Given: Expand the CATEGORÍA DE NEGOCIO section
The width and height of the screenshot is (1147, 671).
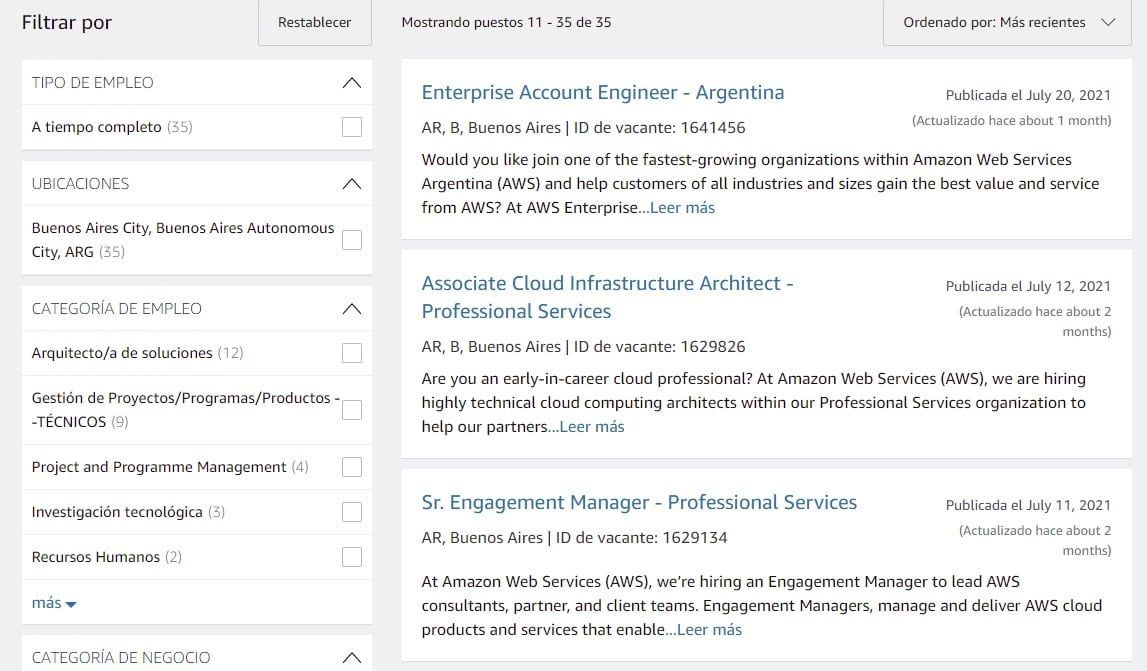Looking at the screenshot, I should [351, 657].
